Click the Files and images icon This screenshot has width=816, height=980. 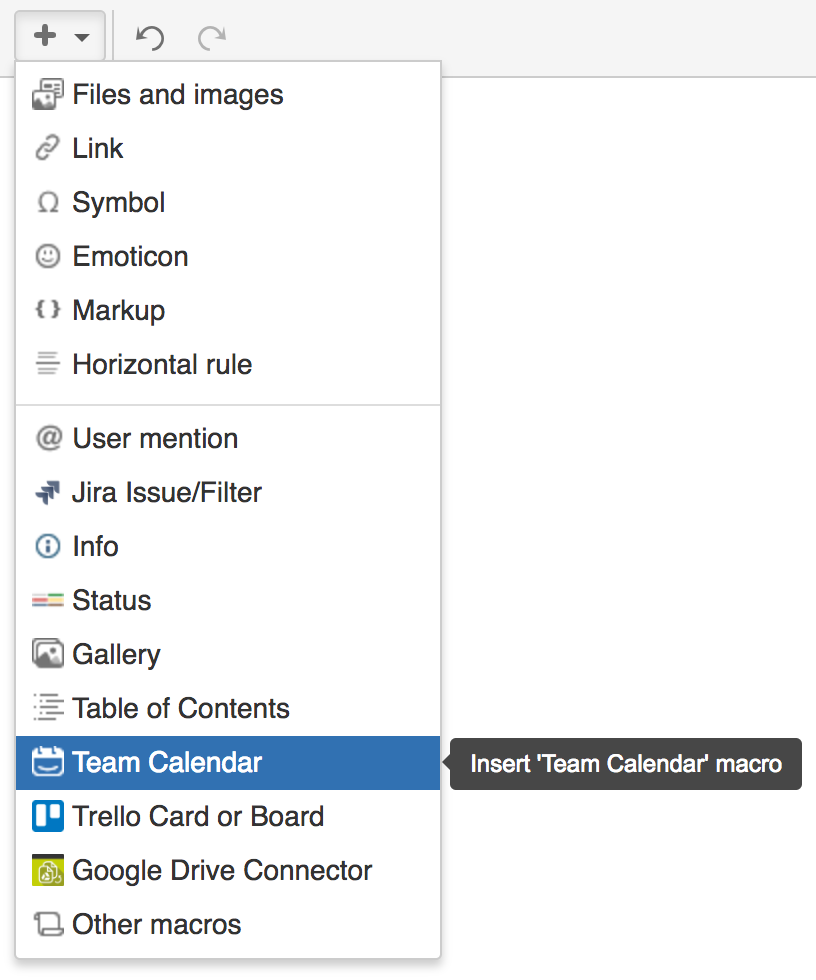[48, 95]
